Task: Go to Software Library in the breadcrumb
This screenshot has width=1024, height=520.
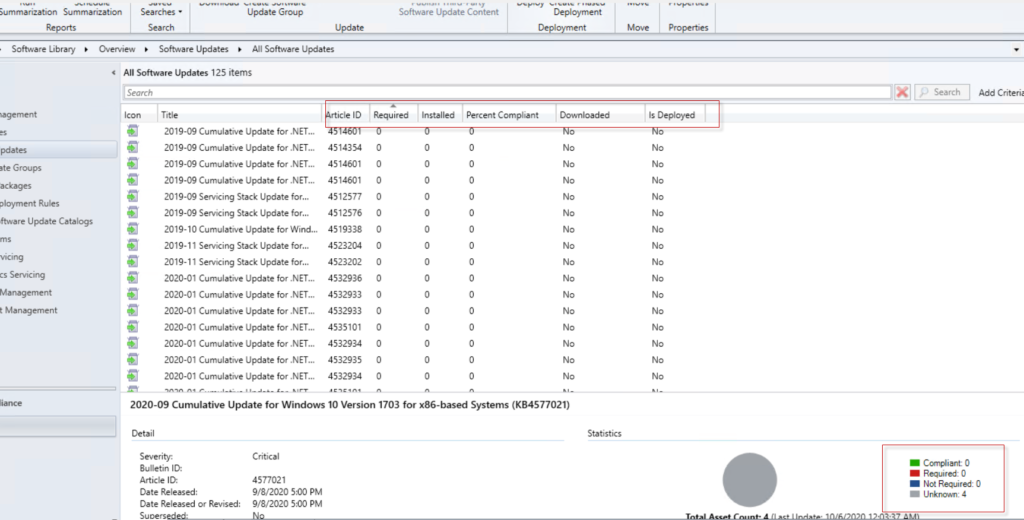Action: pos(43,49)
